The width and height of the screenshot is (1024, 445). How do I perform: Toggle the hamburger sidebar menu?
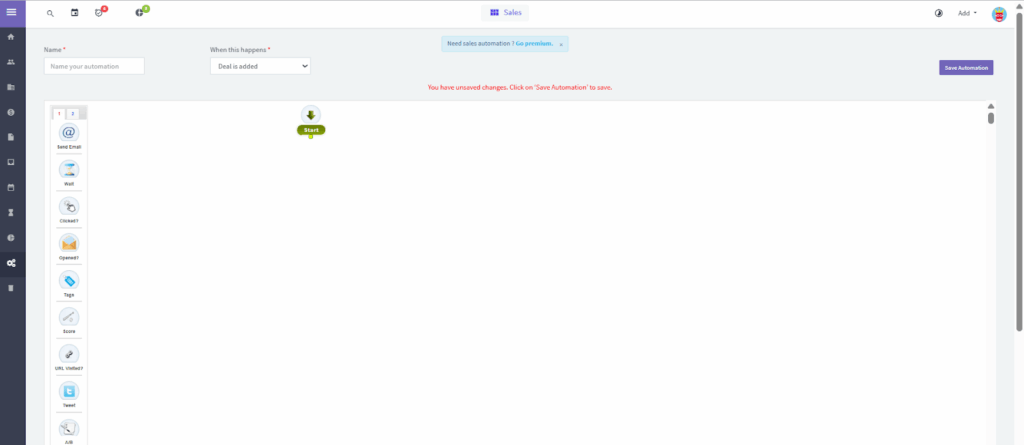(x=12, y=12)
